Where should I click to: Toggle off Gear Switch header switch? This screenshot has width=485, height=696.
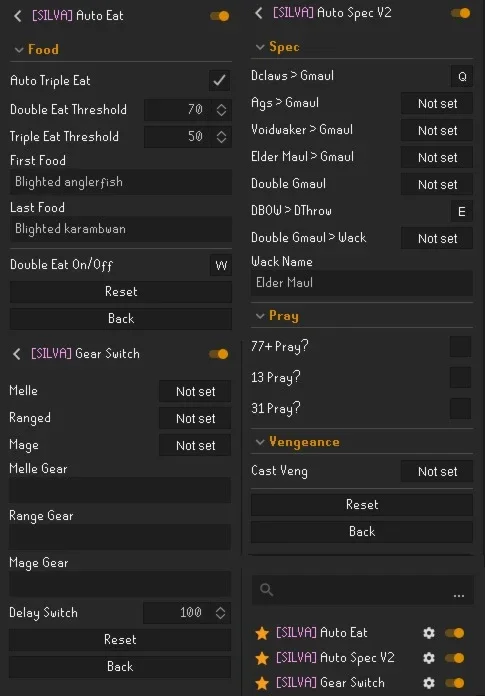(x=218, y=354)
